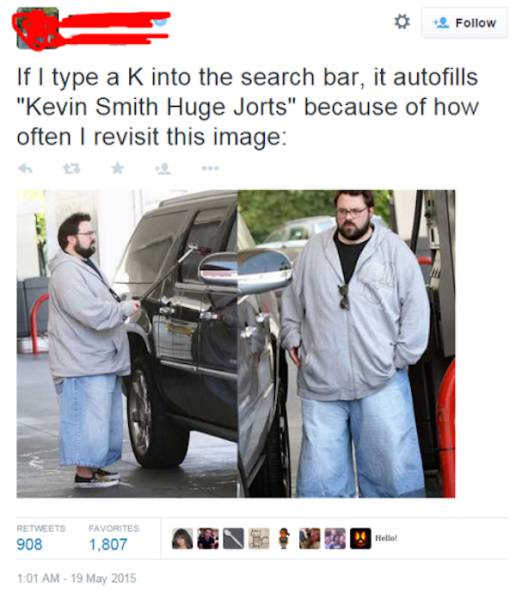Open the 1,807 favorites count
Screen dimensions: 516x600
coord(108,544)
